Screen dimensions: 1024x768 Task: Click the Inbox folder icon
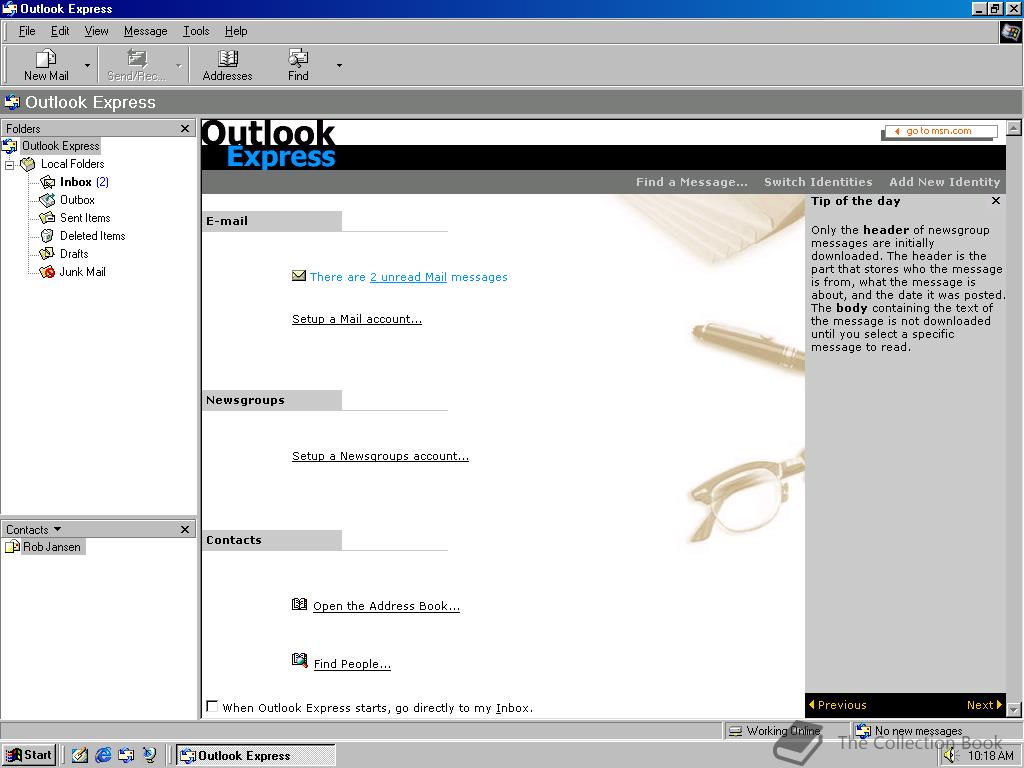coord(47,182)
